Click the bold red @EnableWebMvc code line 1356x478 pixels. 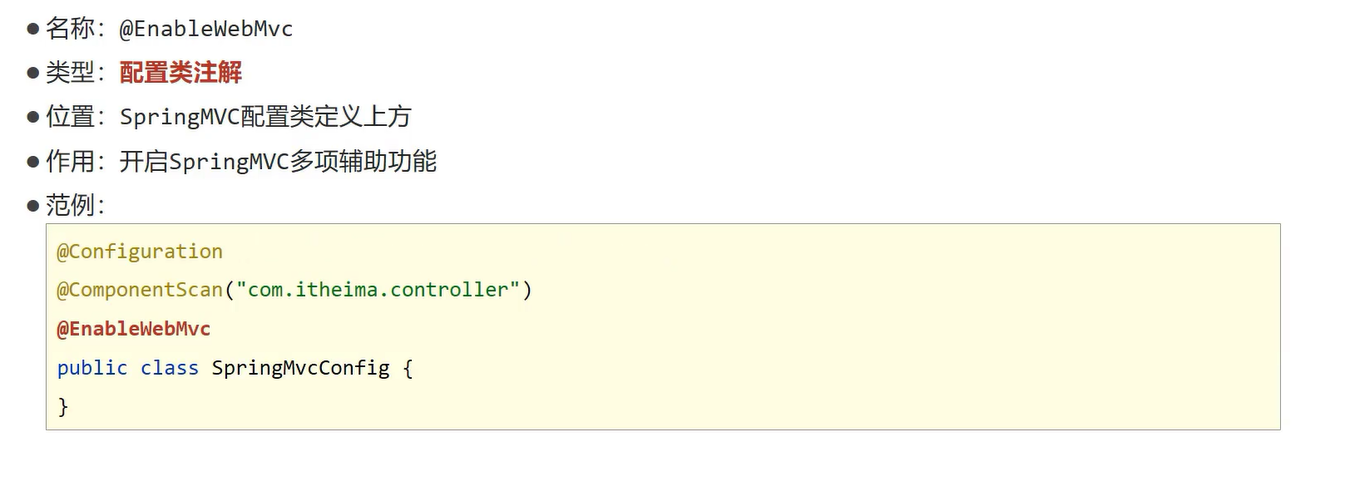click(133, 329)
